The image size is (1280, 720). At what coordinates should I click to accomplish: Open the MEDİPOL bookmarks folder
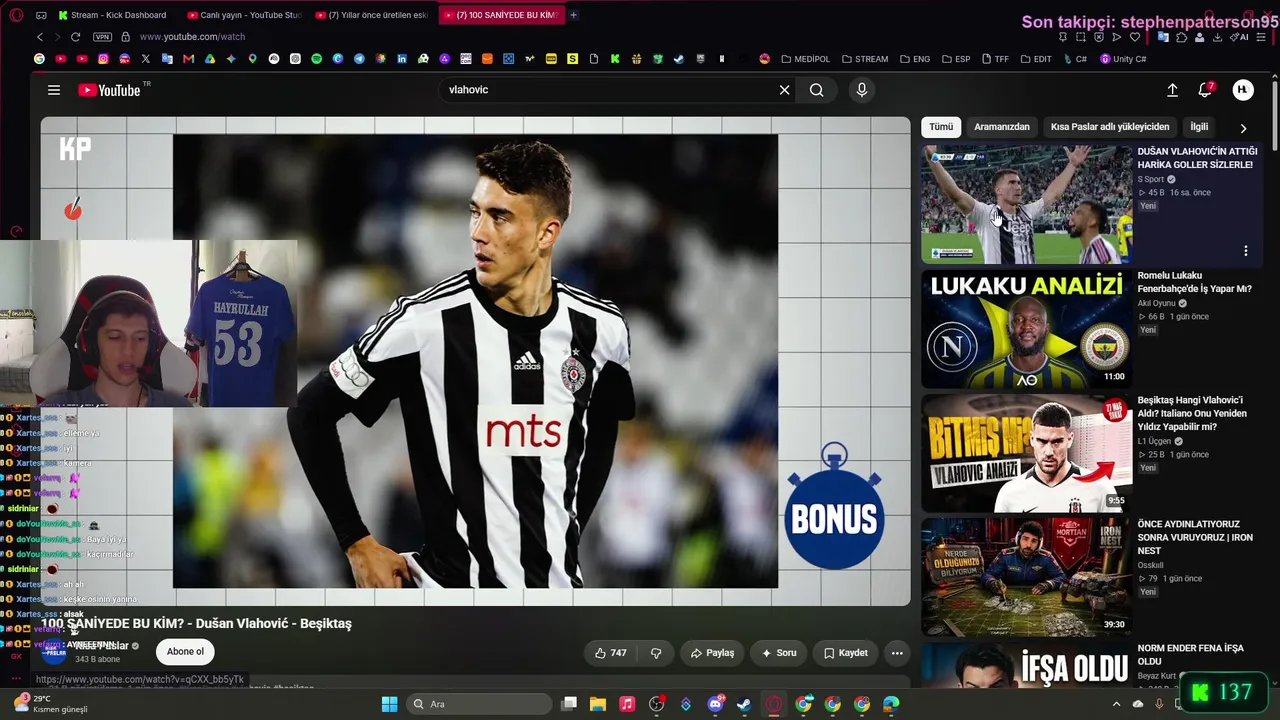tap(805, 59)
